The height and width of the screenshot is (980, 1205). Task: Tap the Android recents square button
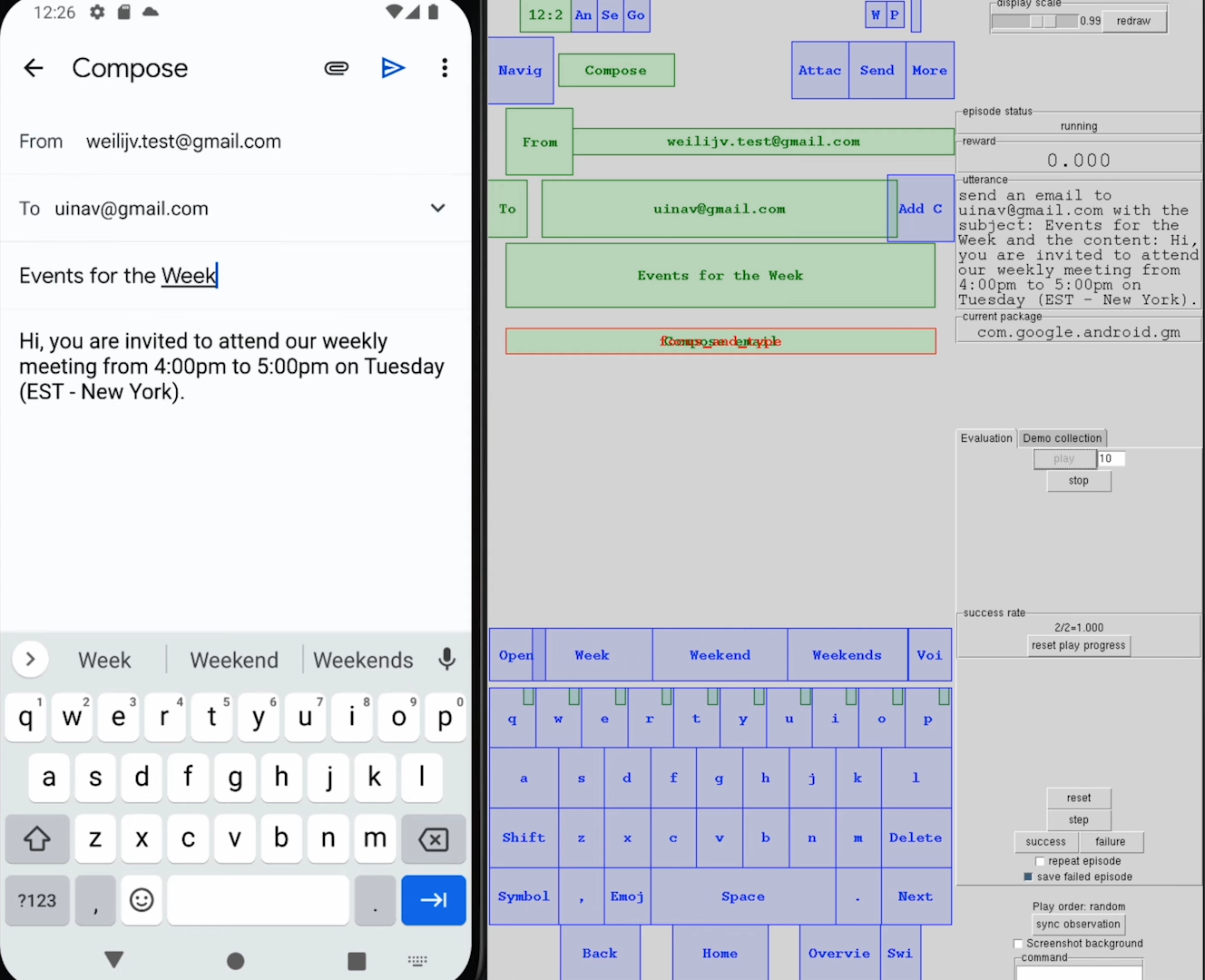coord(357,960)
